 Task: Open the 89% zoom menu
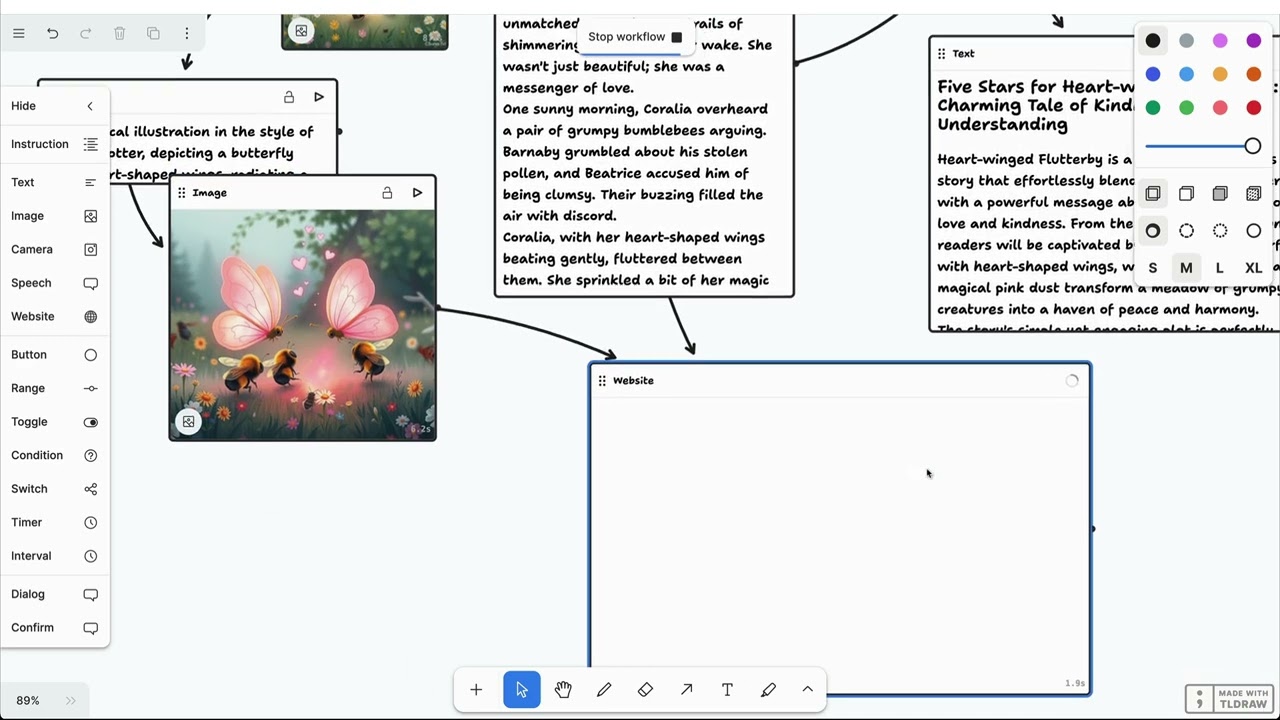pyautogui.click(x=28, y=701)
